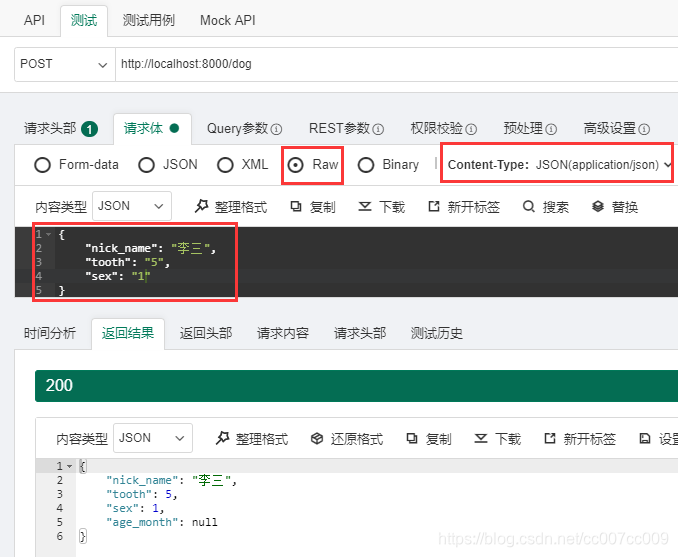
Task: Click the info icon beside 高级设置
Action: 644,129
